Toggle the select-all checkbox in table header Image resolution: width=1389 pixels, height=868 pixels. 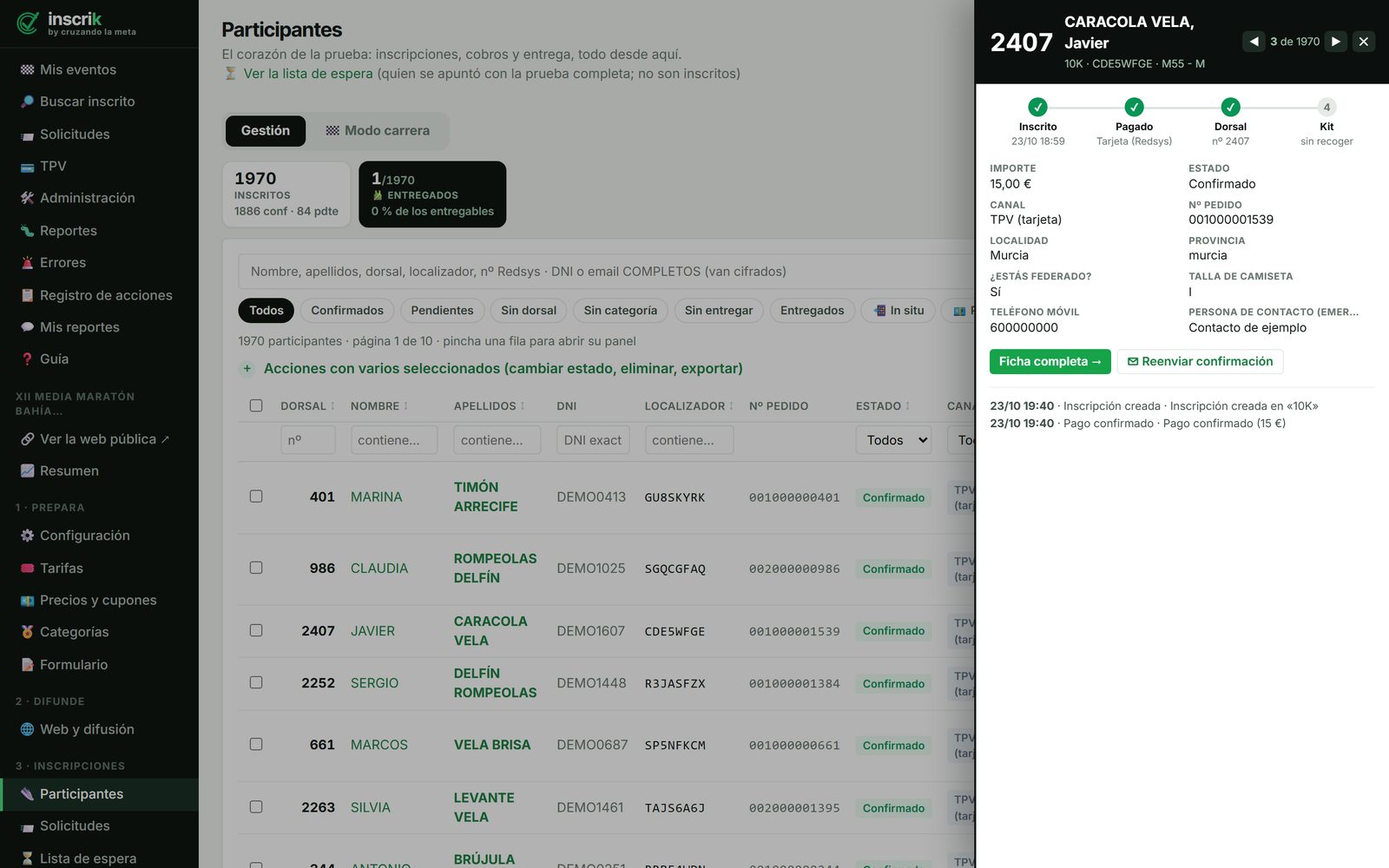click(256, 405)
